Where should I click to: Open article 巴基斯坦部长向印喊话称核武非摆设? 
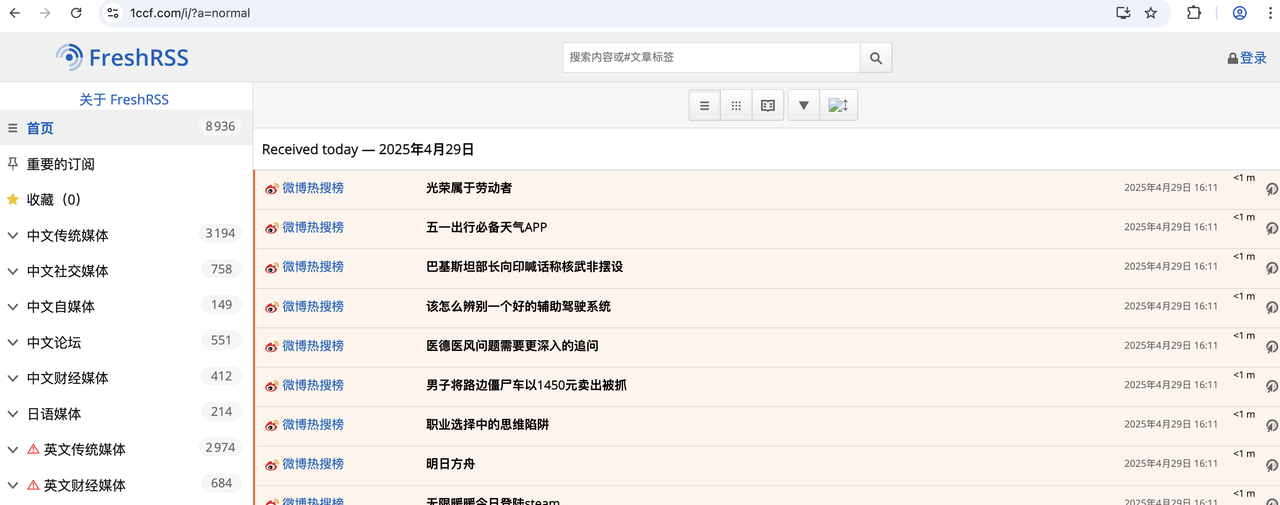point(525,267)
